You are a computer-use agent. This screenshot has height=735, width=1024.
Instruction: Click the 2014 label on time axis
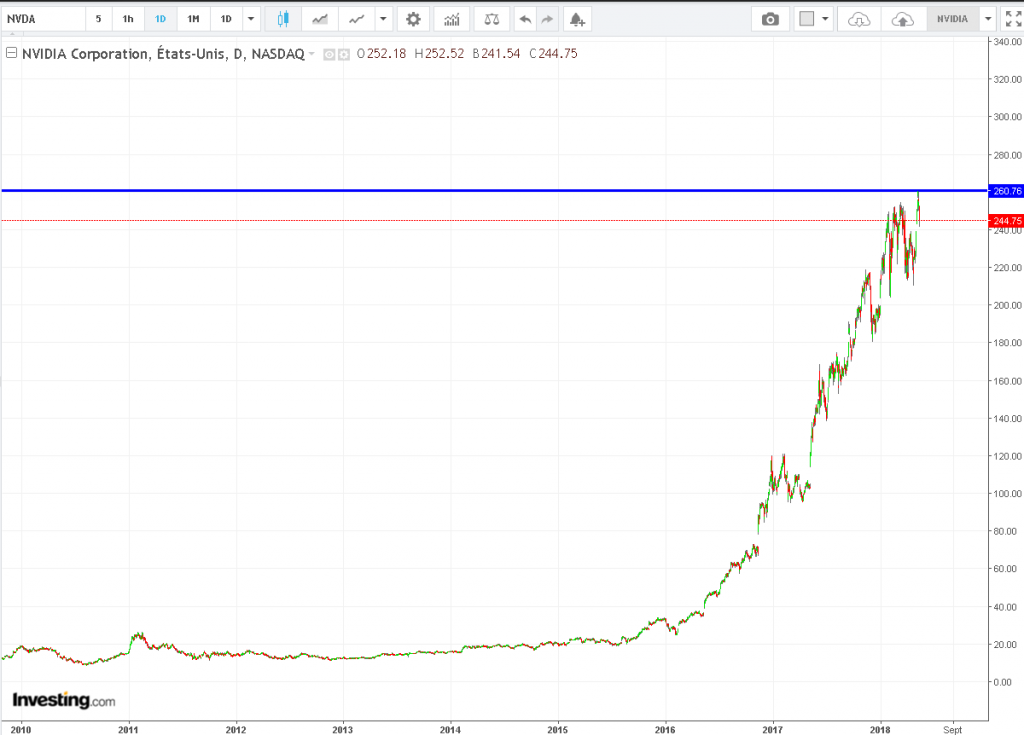coord(450,729)
